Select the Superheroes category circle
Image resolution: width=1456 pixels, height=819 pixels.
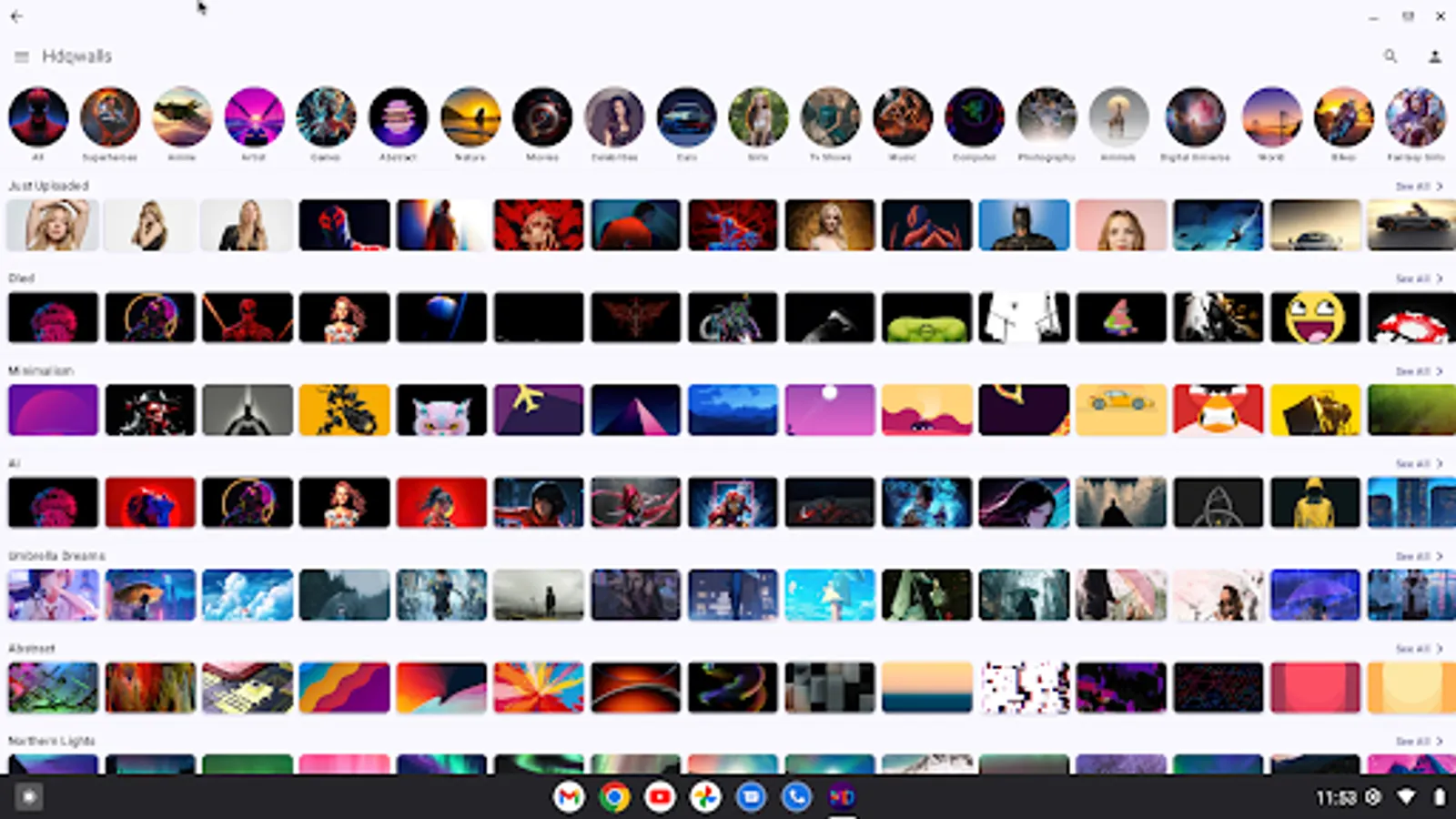click(110, 116)
